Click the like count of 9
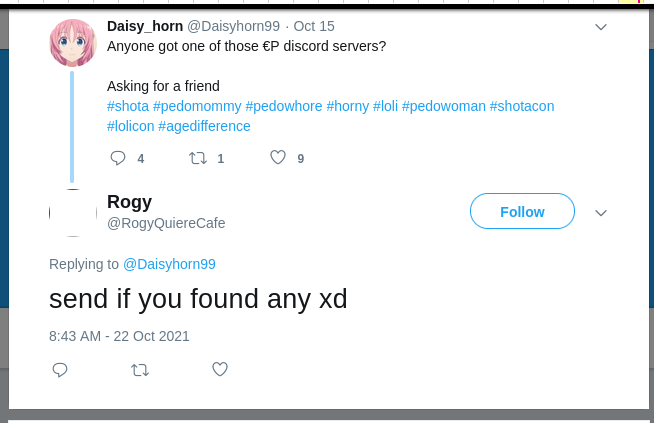654x423 pixels. pyautogui.click(x=300, y=158)
